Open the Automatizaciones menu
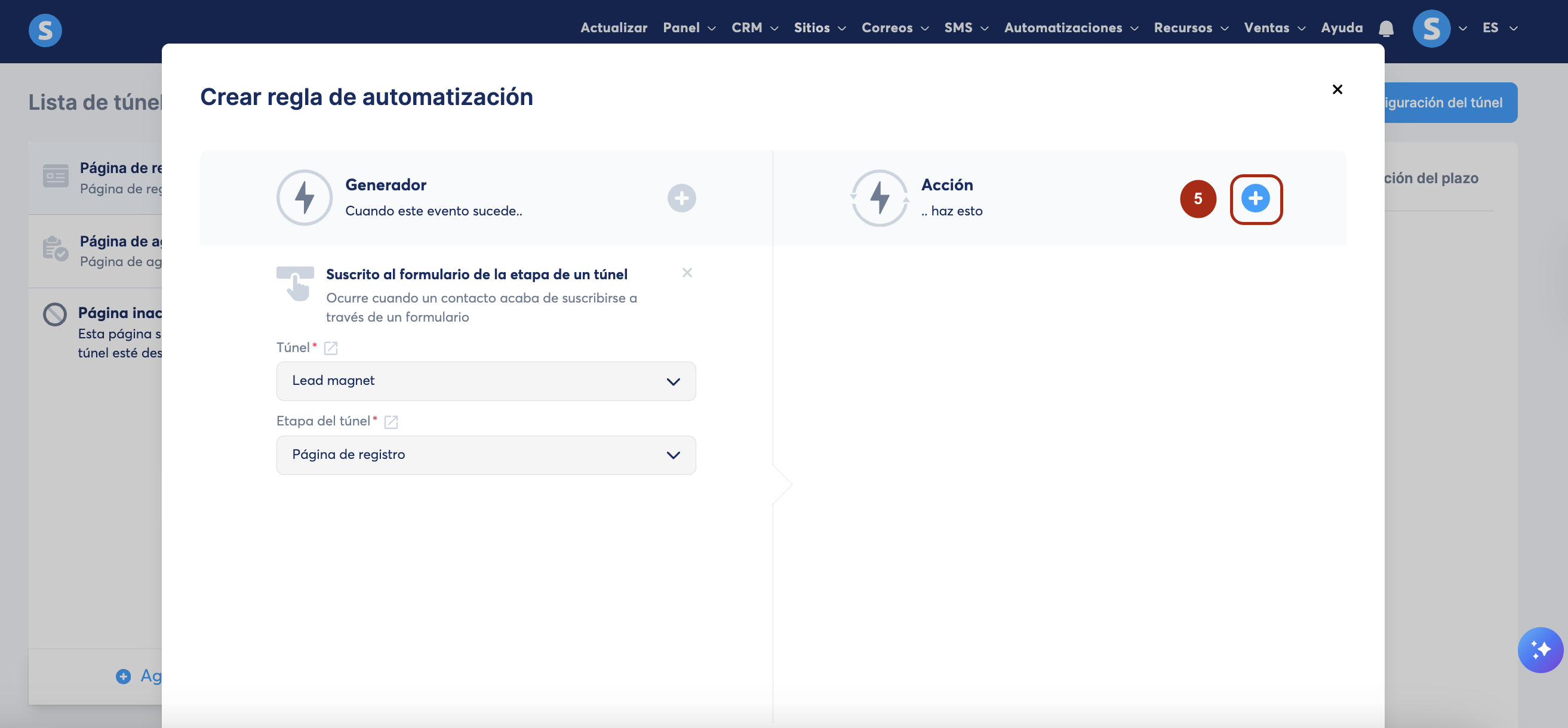Screen dimensions: 1568x728 pyautogui.click(x=1070, y=28)
